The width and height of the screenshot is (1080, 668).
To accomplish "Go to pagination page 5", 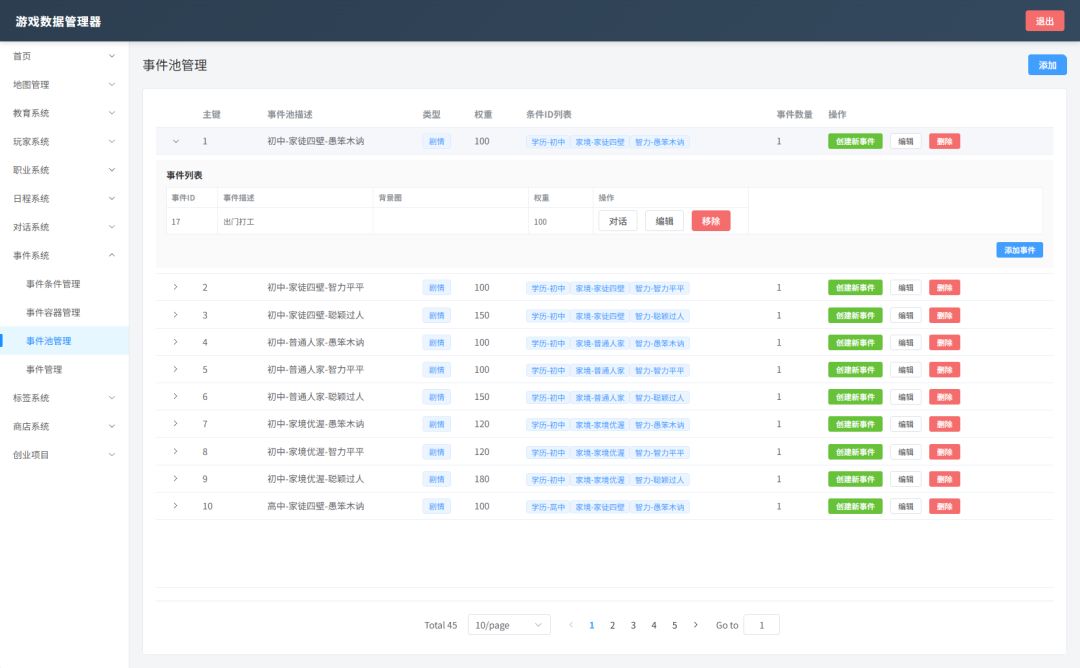I will (674, 625).
